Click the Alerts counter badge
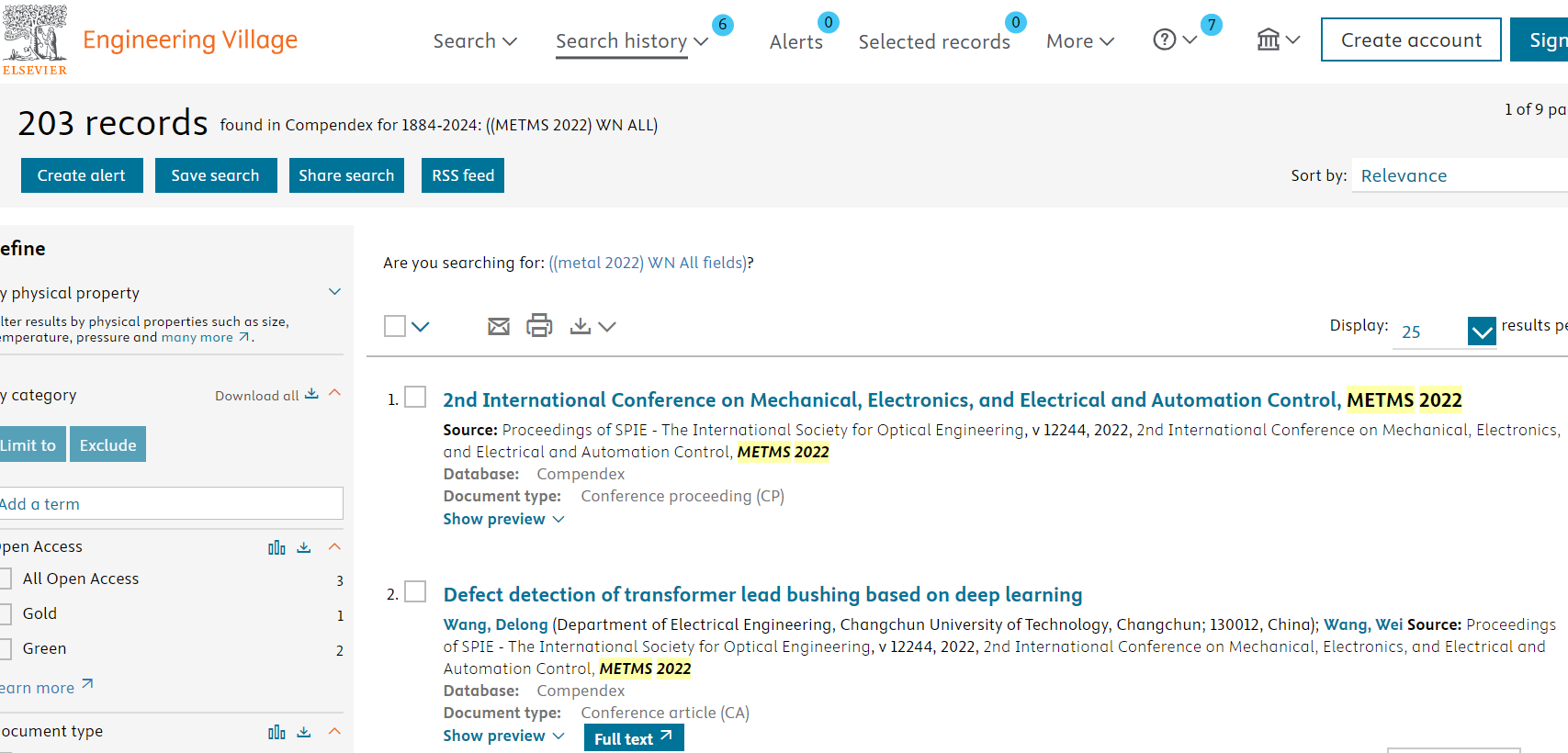This screenshot has width=1568, height=753. (x=829, y=22)
